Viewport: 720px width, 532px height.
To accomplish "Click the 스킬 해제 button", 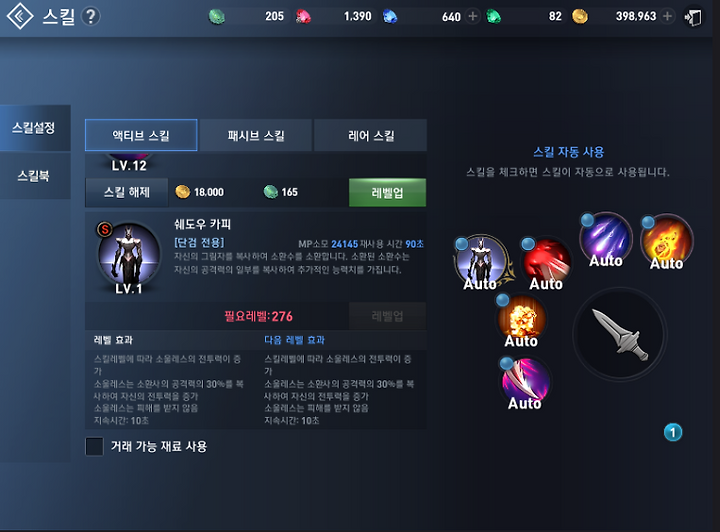I will 127,192.
